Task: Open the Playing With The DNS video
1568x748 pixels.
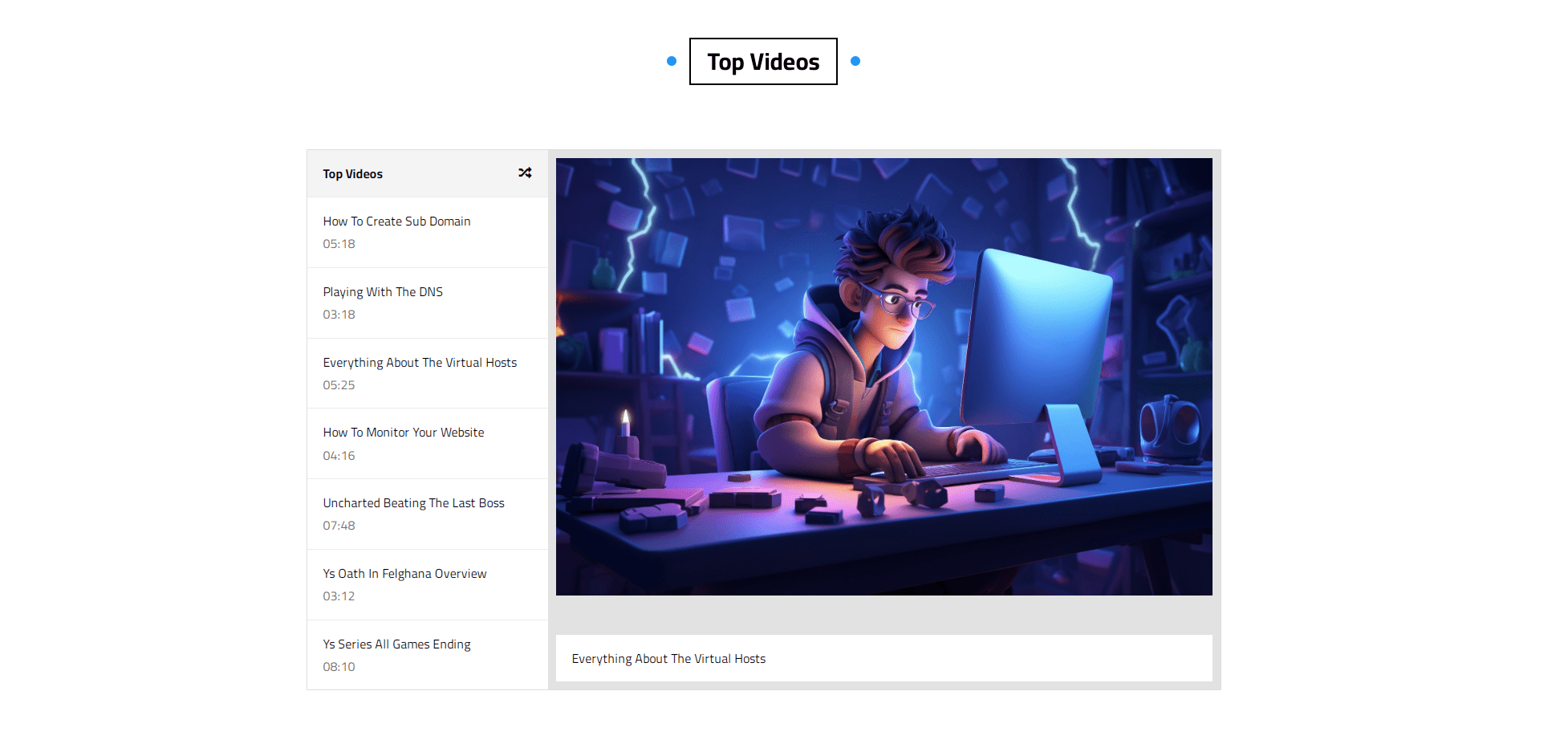Action: coord(383,292)
